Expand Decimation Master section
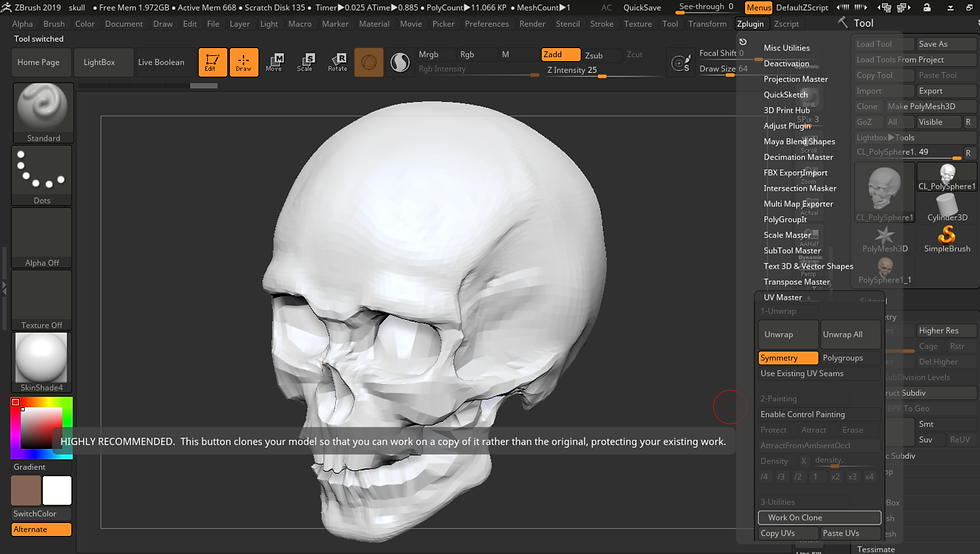This screenshot has width=980, height=554. point(798,157)
